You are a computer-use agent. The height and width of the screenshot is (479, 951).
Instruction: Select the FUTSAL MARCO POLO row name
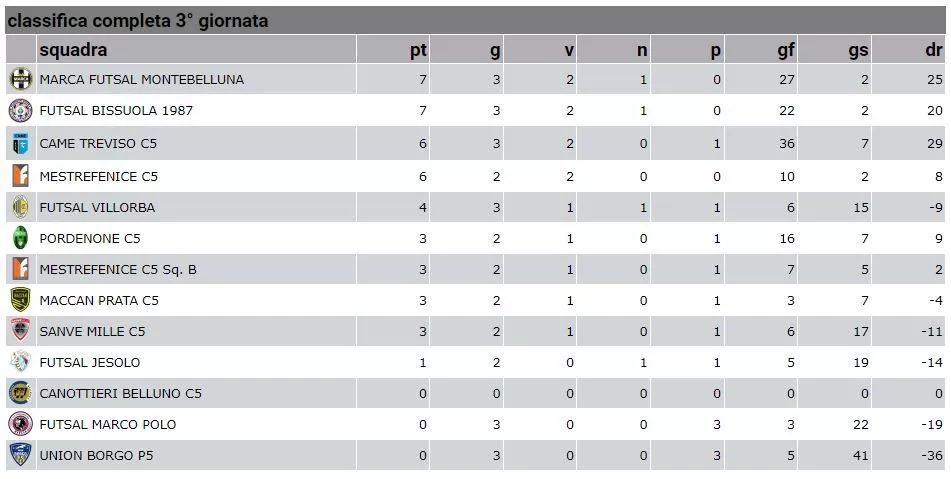[x=108, y=424]
